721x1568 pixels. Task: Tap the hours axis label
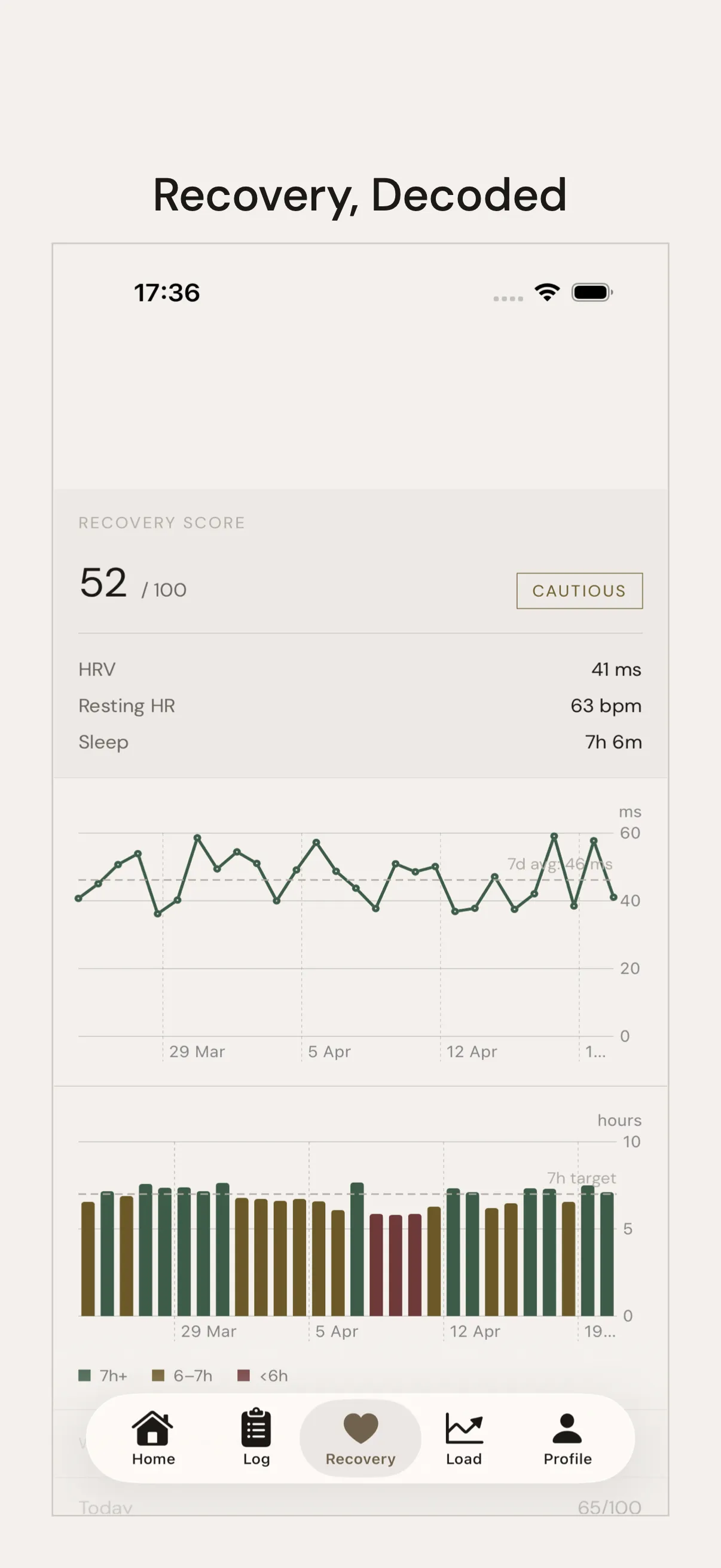pos(619,1120)
